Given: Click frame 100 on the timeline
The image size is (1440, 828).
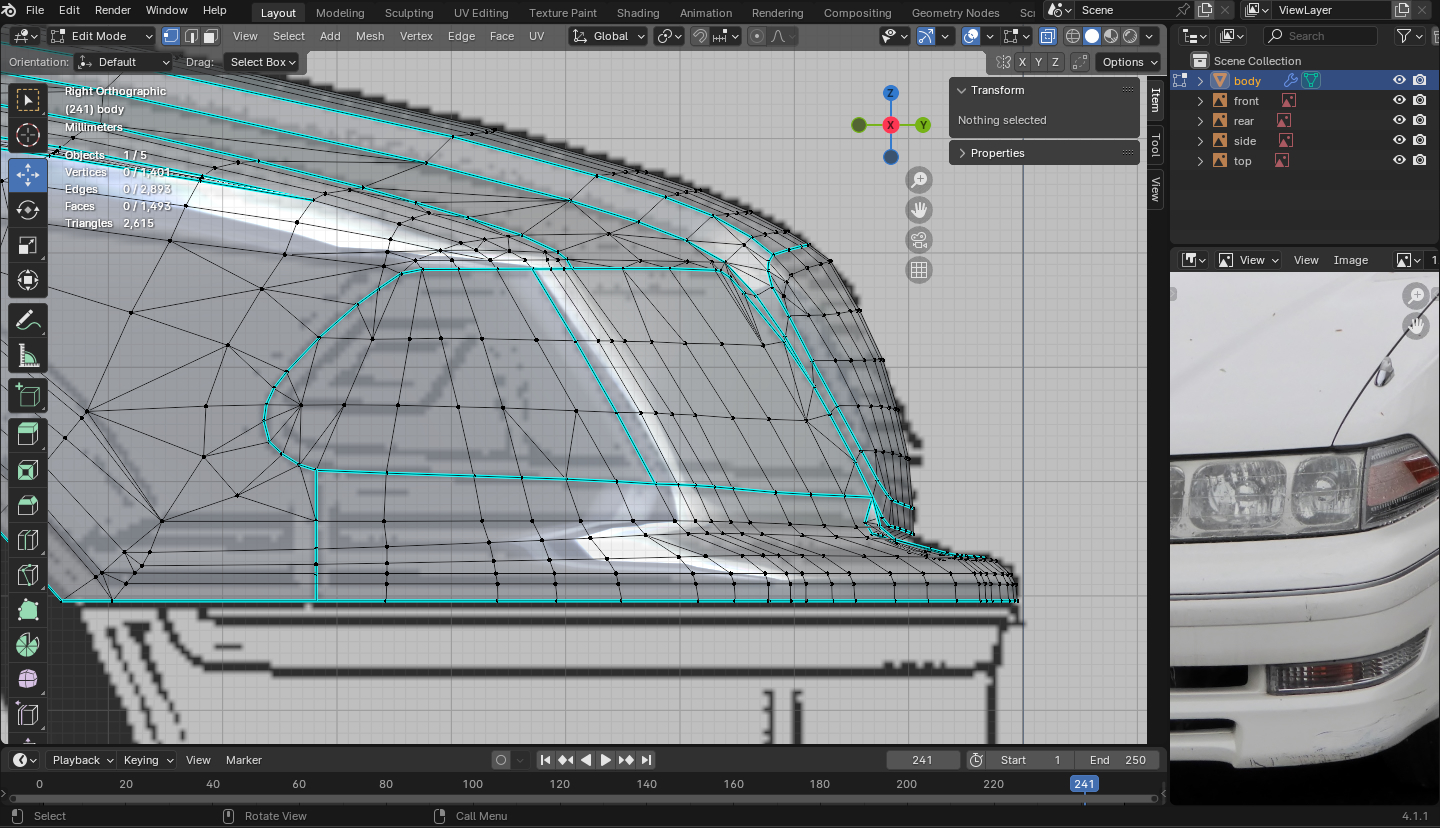Looking at the screenshot, I should coord(473,784).
